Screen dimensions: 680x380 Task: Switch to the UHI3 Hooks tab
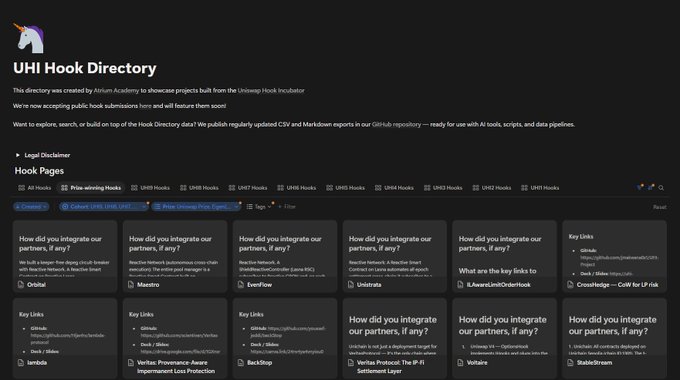(x=443, y=188)
